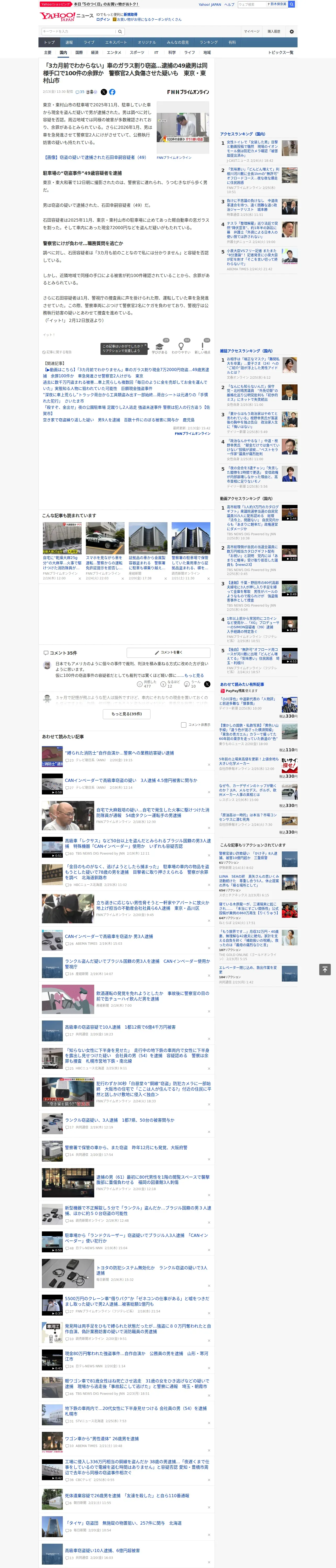
Task: Toggle the コメント非表示 checkbox
Action: (183, 725)
